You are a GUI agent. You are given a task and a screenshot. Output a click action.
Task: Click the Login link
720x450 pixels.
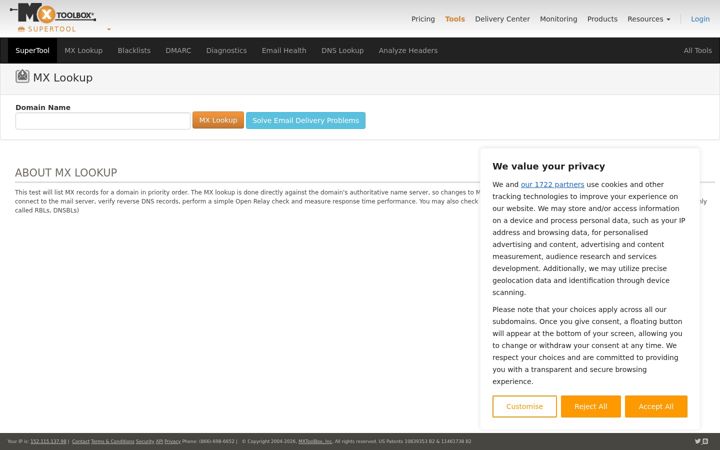(700, 19)
